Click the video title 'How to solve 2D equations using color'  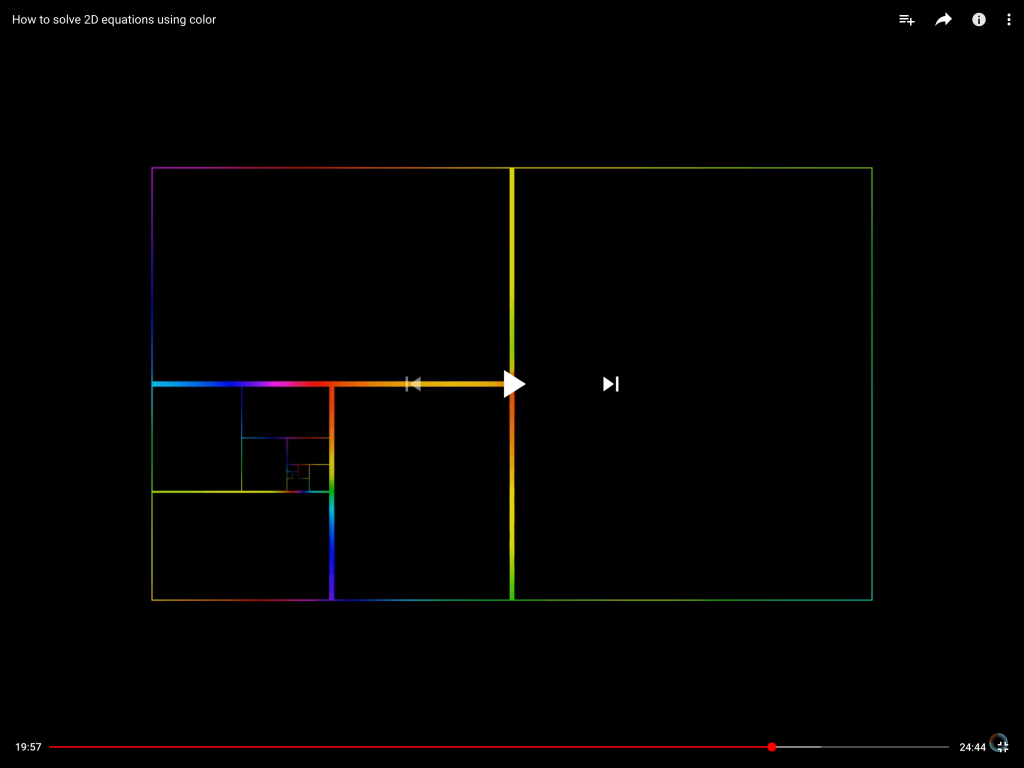coord(114,20)
